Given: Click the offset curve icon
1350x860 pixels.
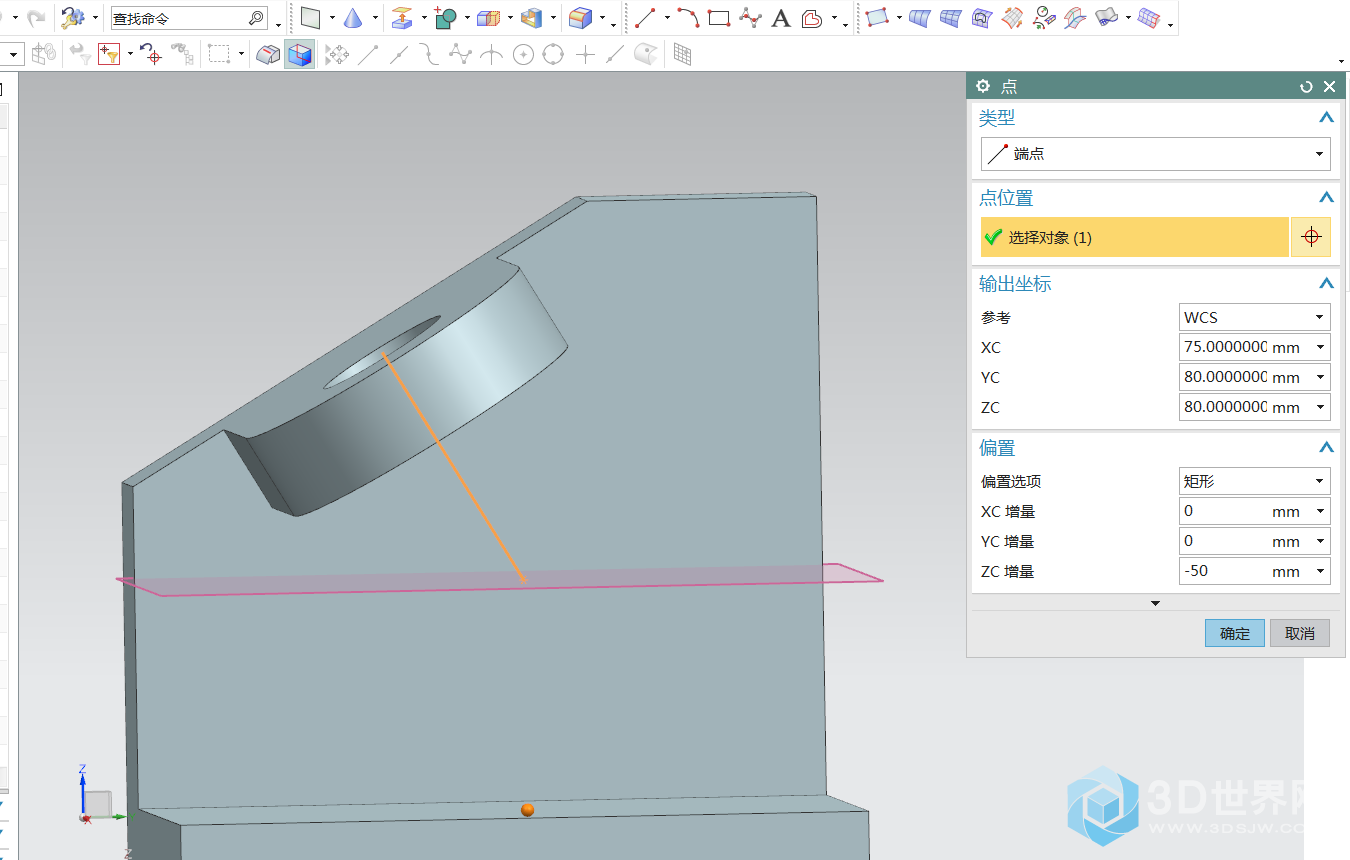Looking at the screenshot, I should click(x=813, y=18).
